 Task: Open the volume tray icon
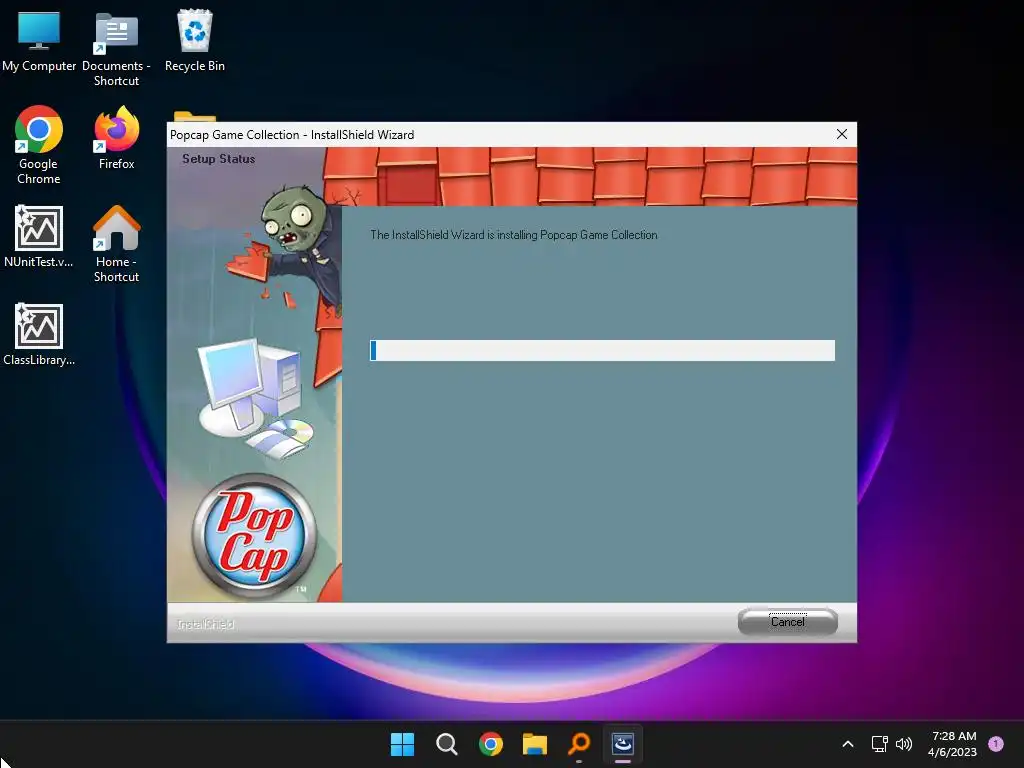(x=904, y=744)
